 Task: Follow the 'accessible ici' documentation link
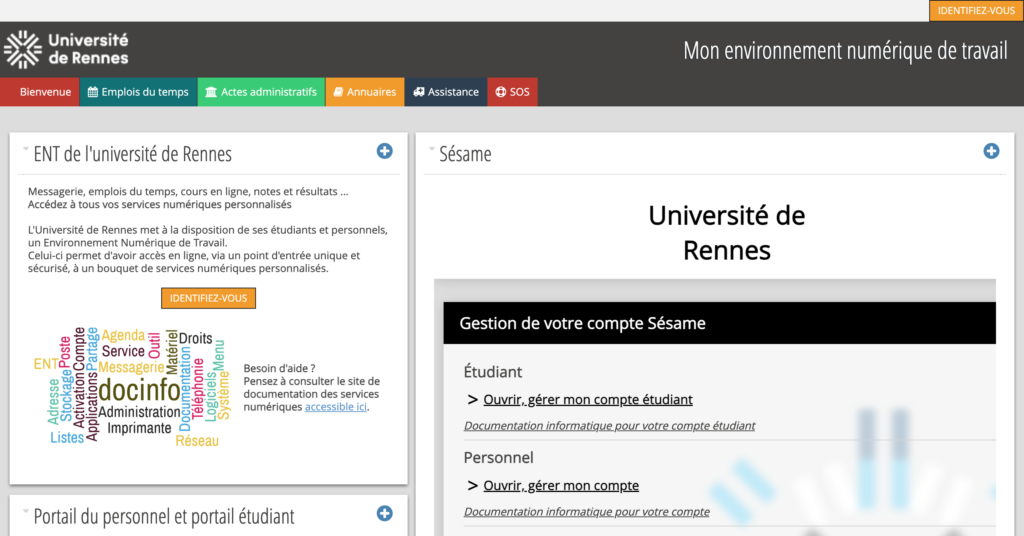click(x=336, y=407)
